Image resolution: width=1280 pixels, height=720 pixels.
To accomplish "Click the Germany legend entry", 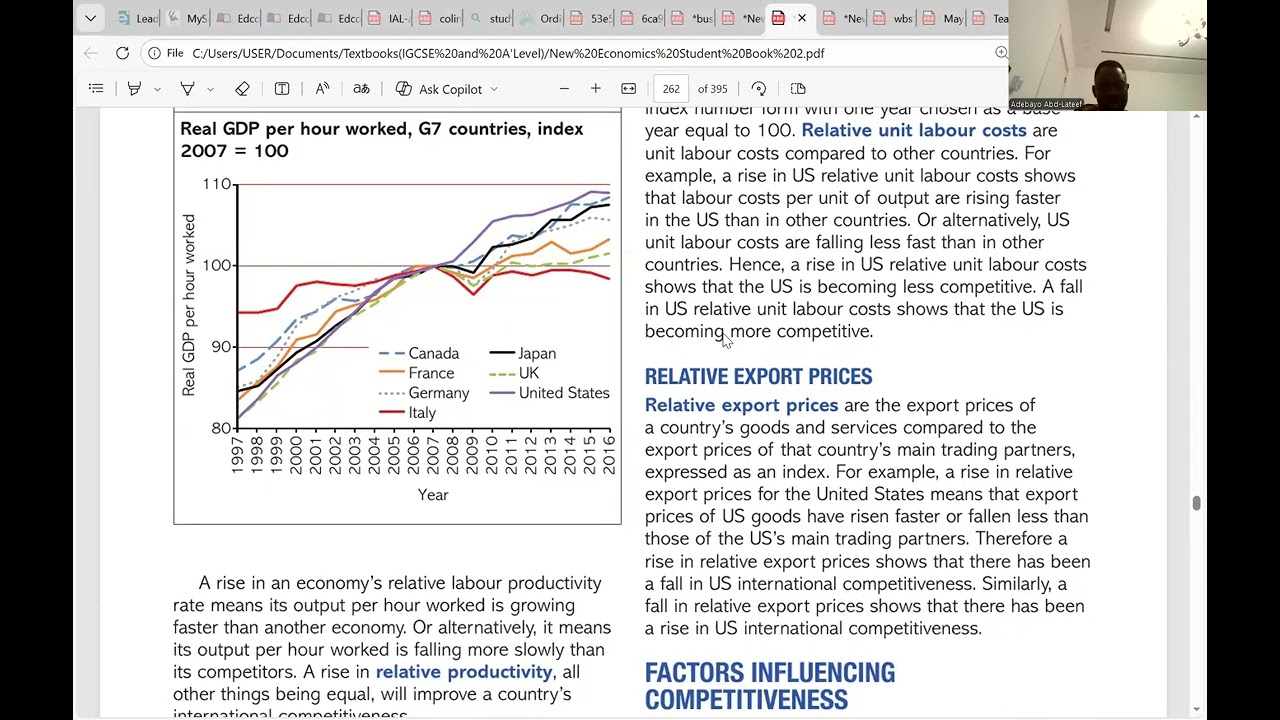I will pyautogui.click(x=424, y=393).
